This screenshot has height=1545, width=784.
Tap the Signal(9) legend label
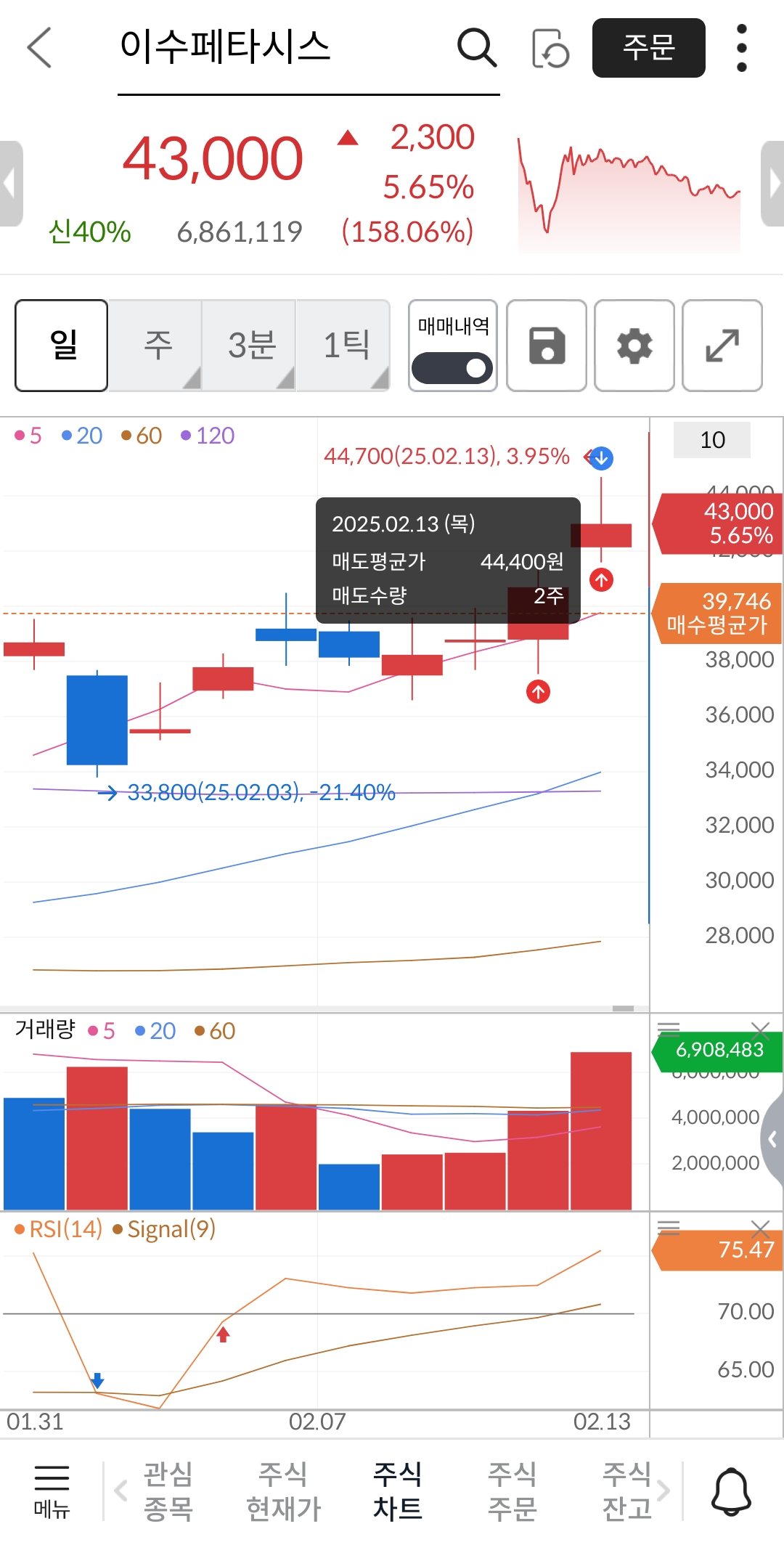click(x=165, y=1229)
